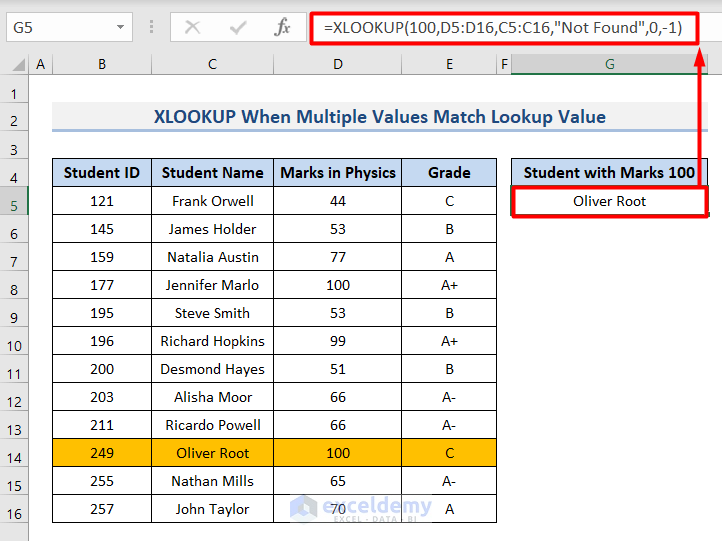The image size is (722, 541).
Task: Expand the Name Box dropdown arrow
Action: pyautogui.click(x=121, y=28)
